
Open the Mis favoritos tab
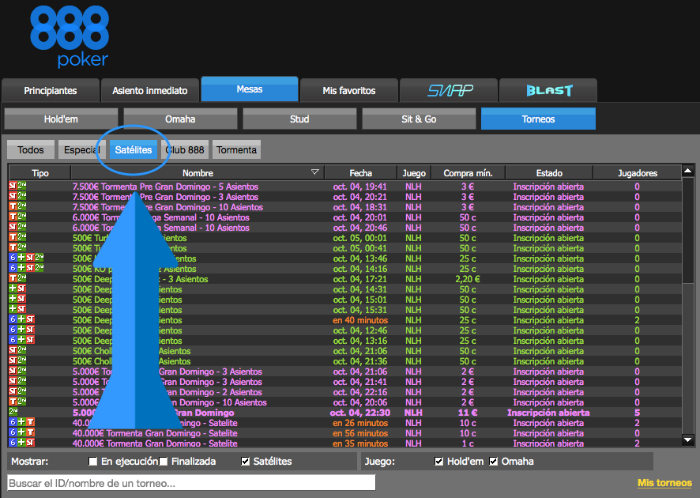(349, 91)
